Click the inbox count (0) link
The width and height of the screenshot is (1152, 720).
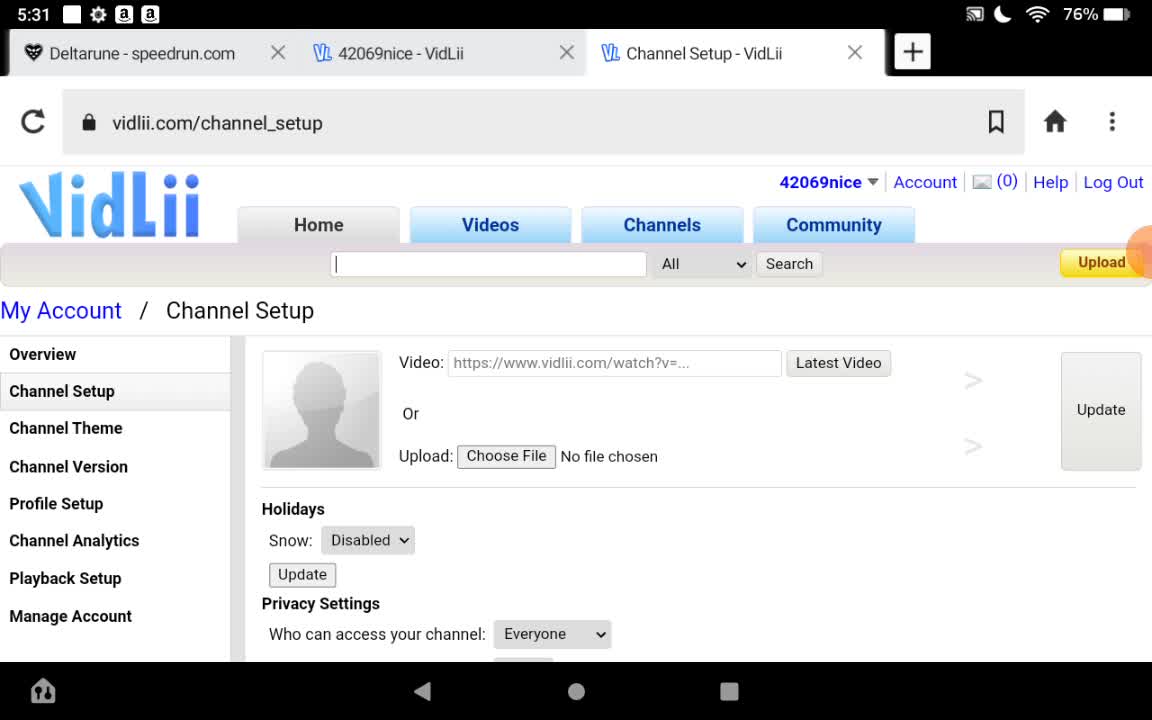(x=1007, y=181)
